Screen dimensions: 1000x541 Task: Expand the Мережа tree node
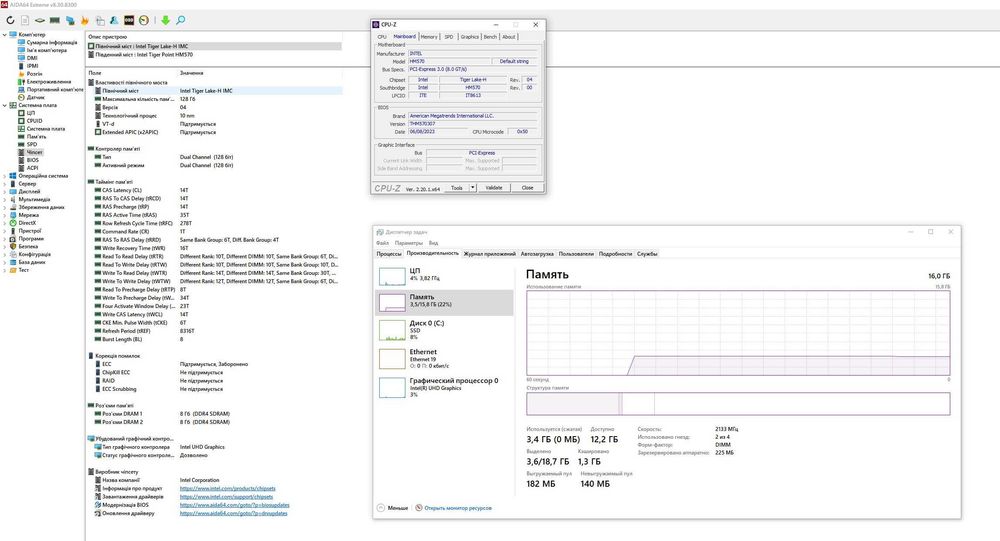(x=4, y=215)
